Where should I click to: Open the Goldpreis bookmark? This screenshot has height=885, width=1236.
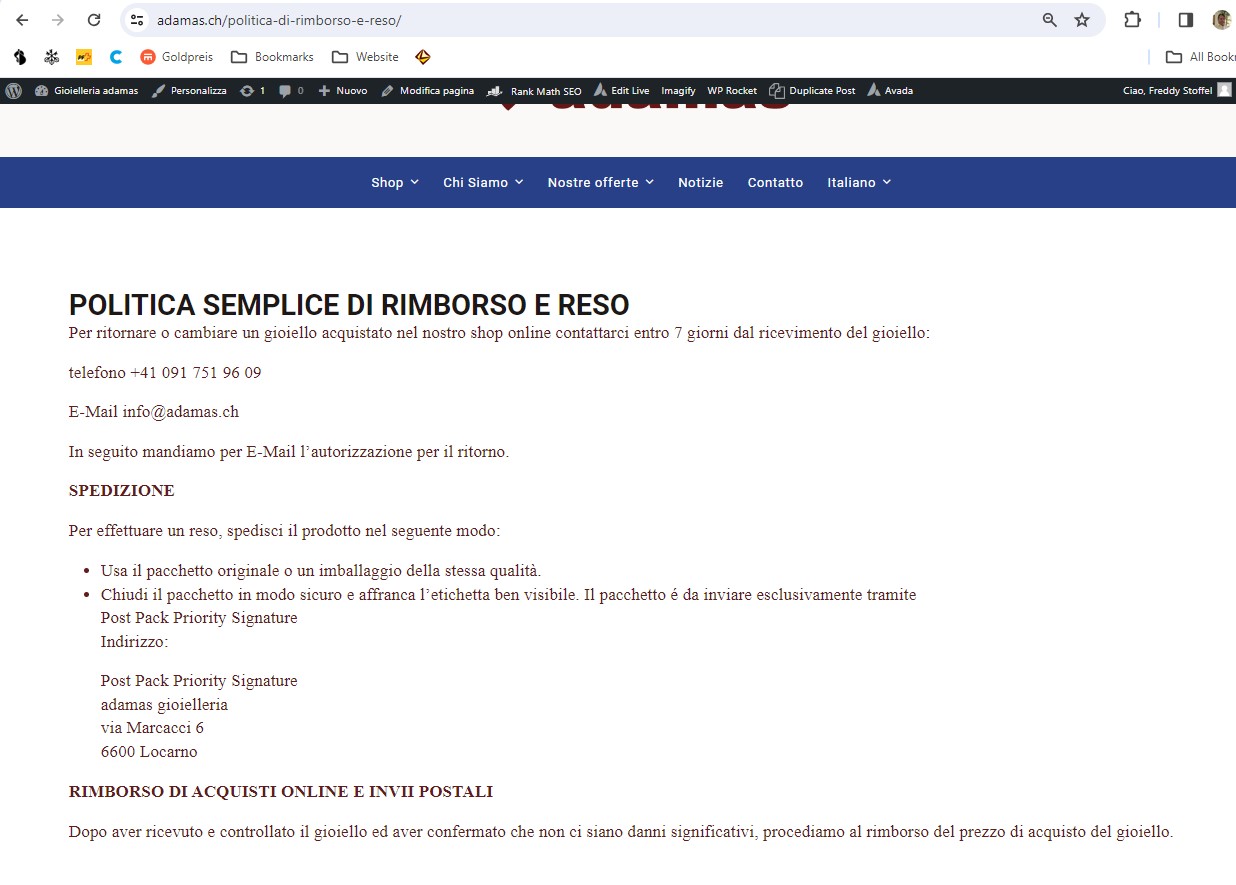pos(177,57)
